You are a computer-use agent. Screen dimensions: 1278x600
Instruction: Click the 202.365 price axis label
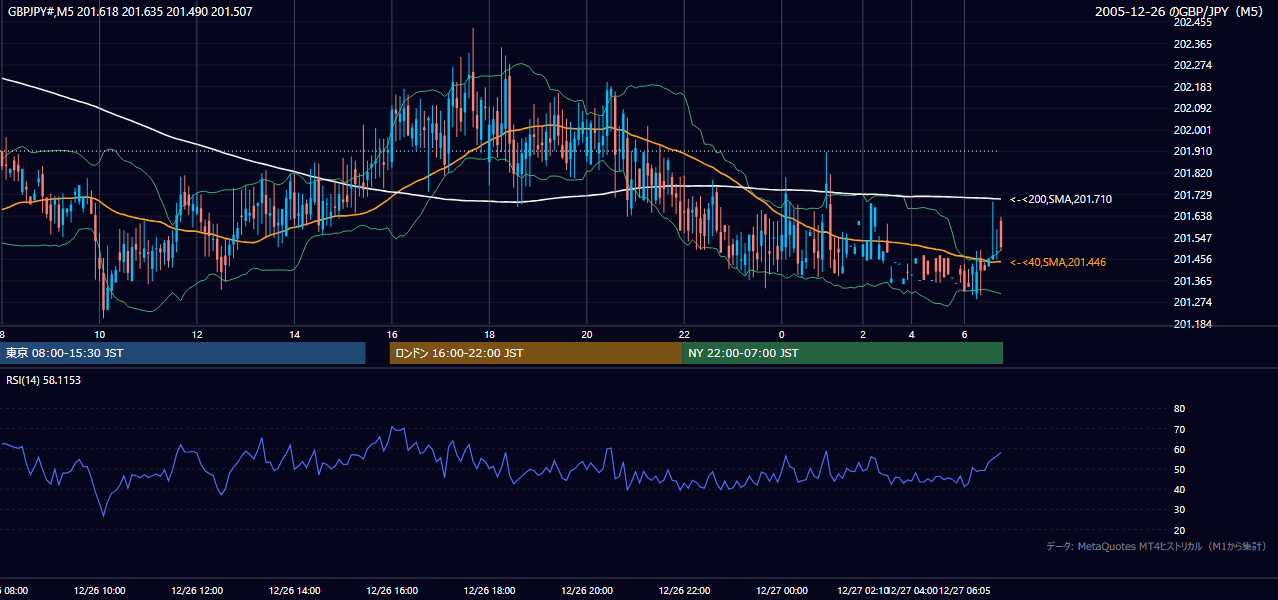(1192, 44)
